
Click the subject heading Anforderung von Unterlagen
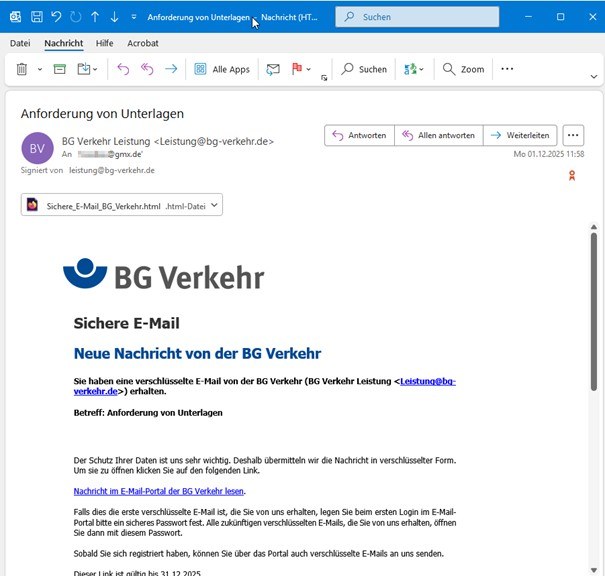point(102,113)
